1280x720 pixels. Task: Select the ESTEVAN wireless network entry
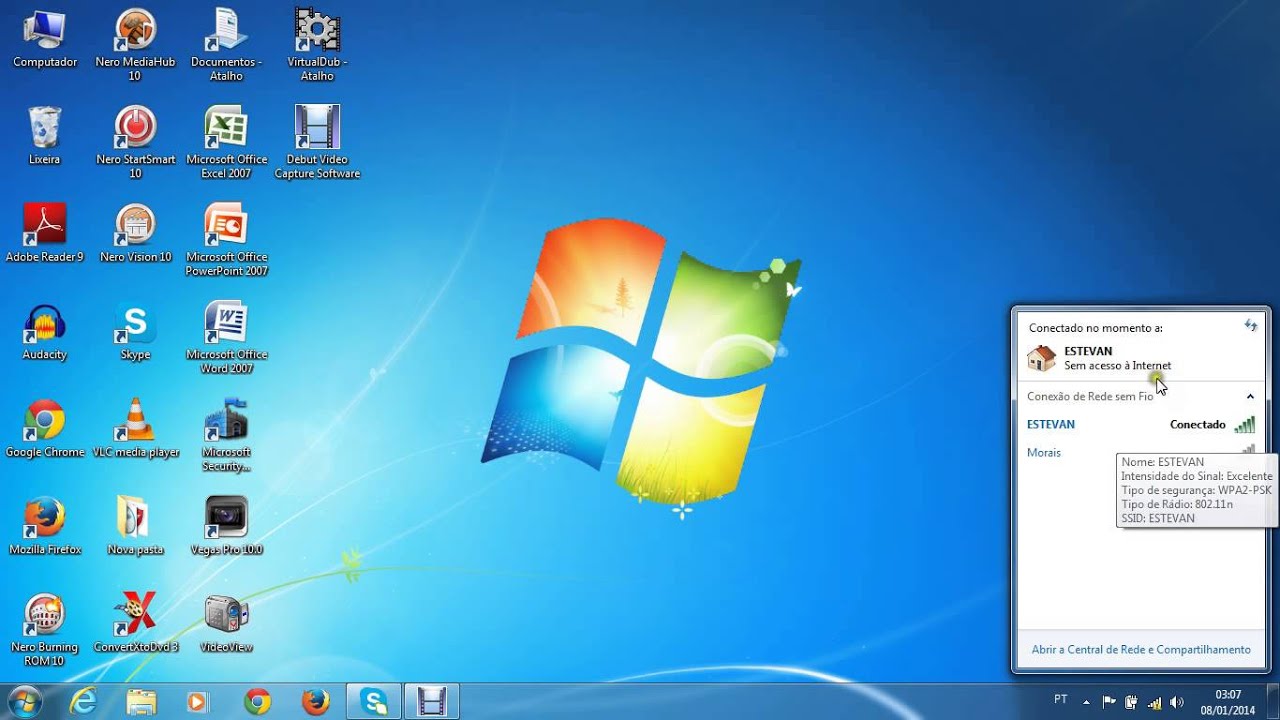pos(1141,425)
